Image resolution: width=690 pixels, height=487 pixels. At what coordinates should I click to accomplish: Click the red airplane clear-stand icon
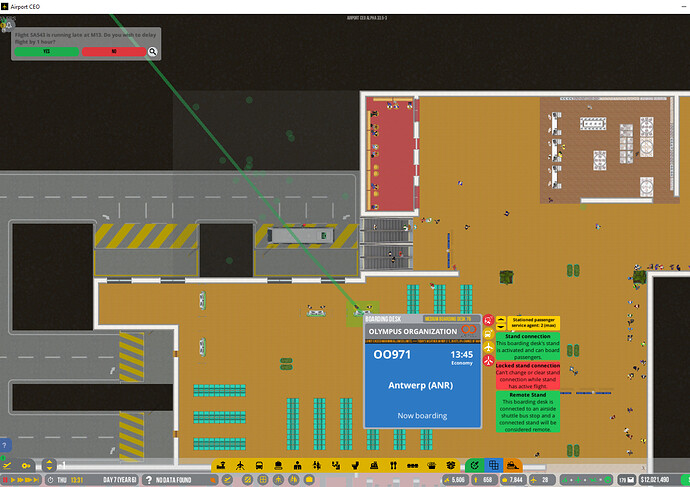pos(488,361)
